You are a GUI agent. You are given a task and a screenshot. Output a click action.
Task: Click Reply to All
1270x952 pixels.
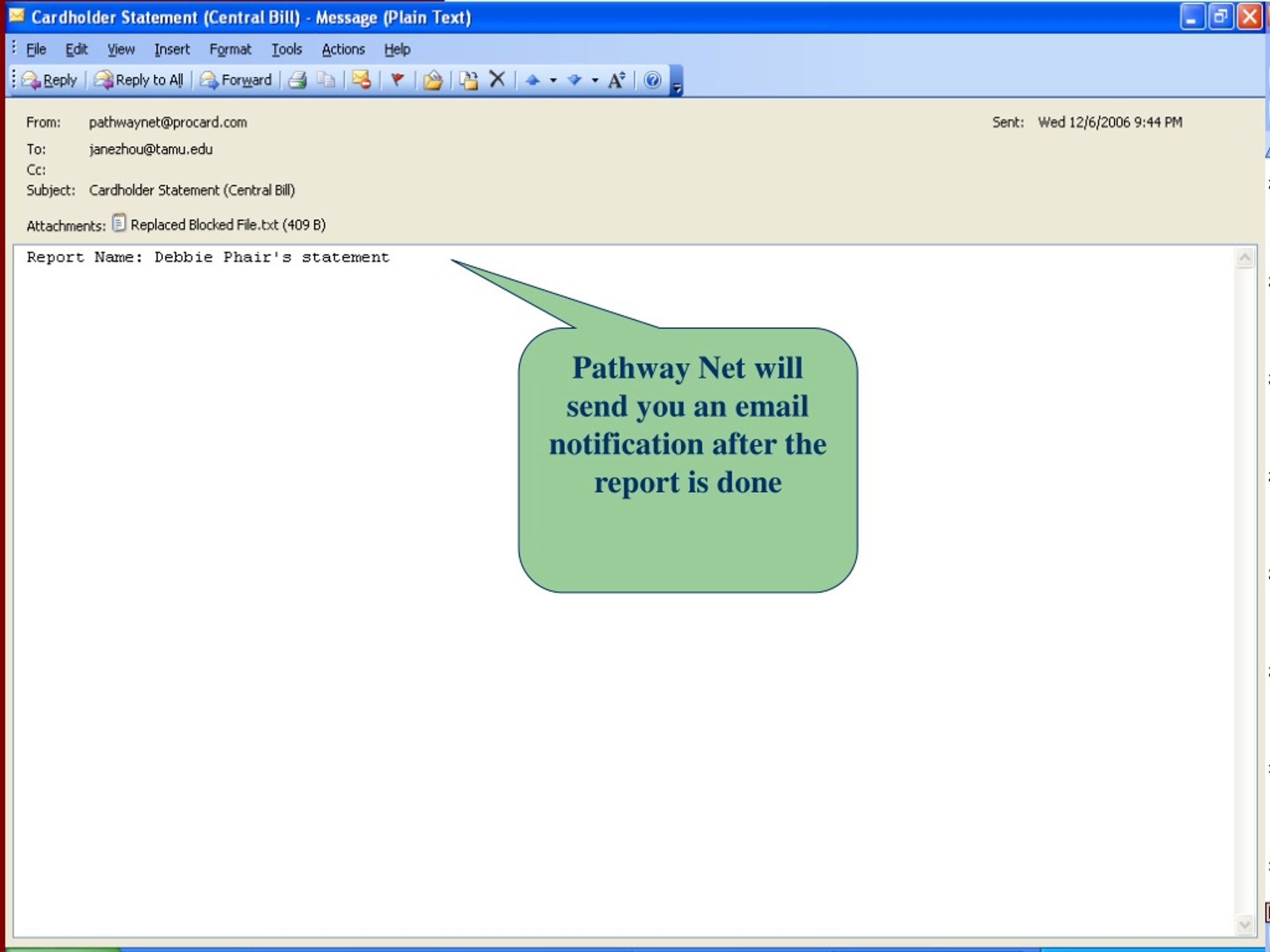139,80
